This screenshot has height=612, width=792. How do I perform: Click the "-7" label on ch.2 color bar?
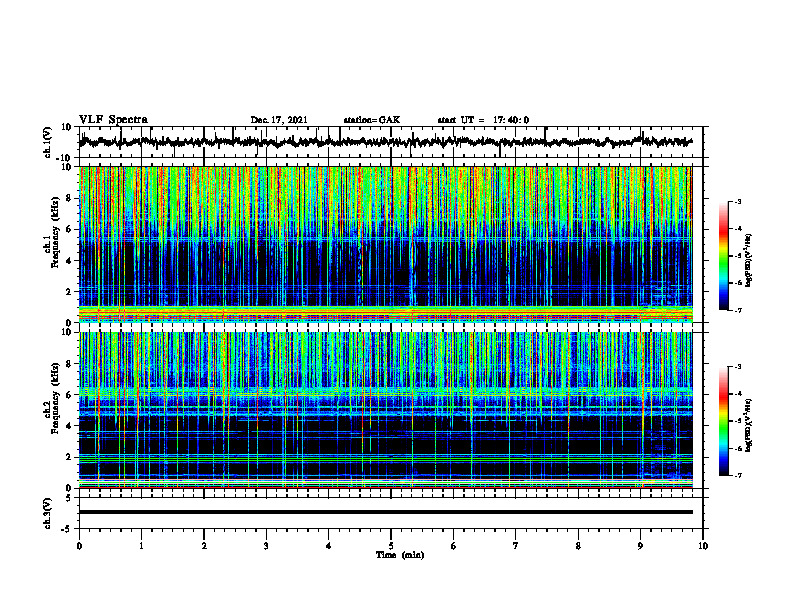tap(737, 475)
